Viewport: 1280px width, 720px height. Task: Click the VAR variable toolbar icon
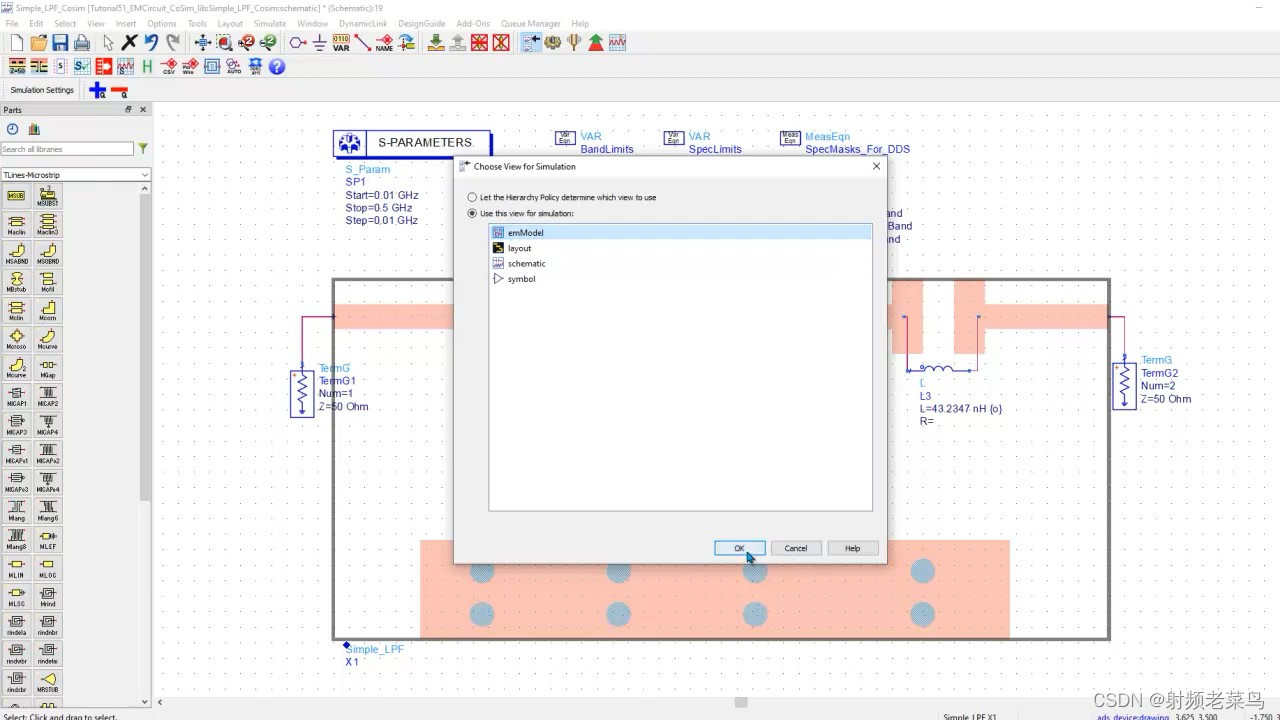[340, 42]
